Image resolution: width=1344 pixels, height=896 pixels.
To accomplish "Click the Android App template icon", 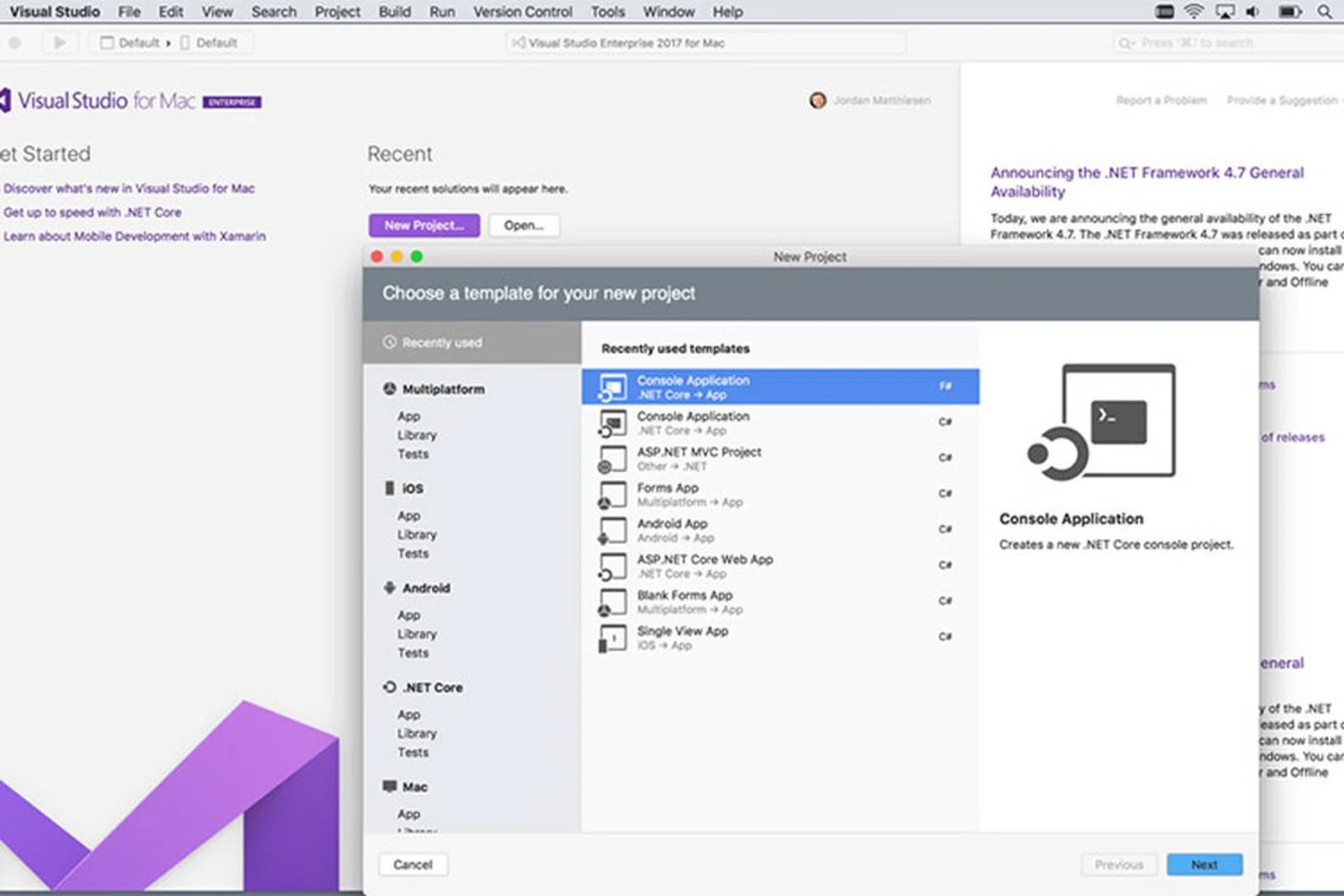I will (612, 531).
